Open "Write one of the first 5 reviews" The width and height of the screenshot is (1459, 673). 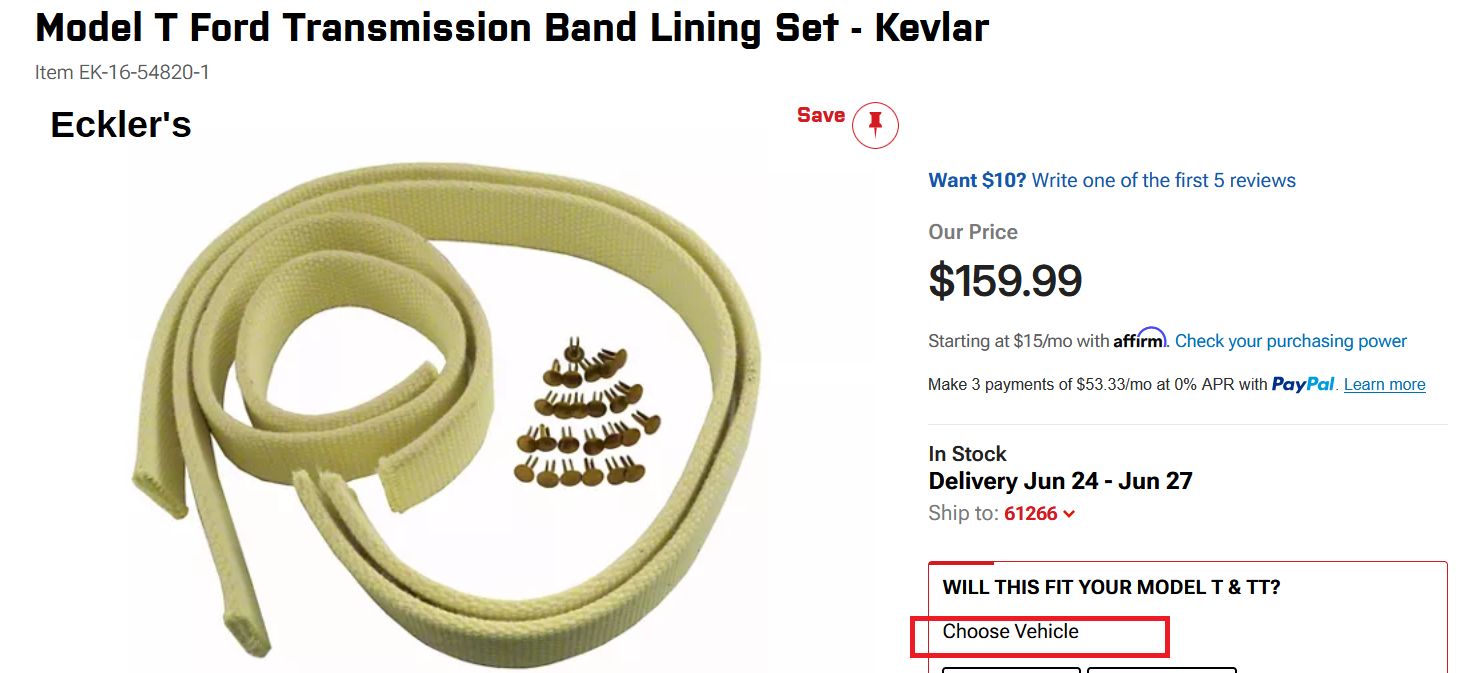coord(1163,181)
